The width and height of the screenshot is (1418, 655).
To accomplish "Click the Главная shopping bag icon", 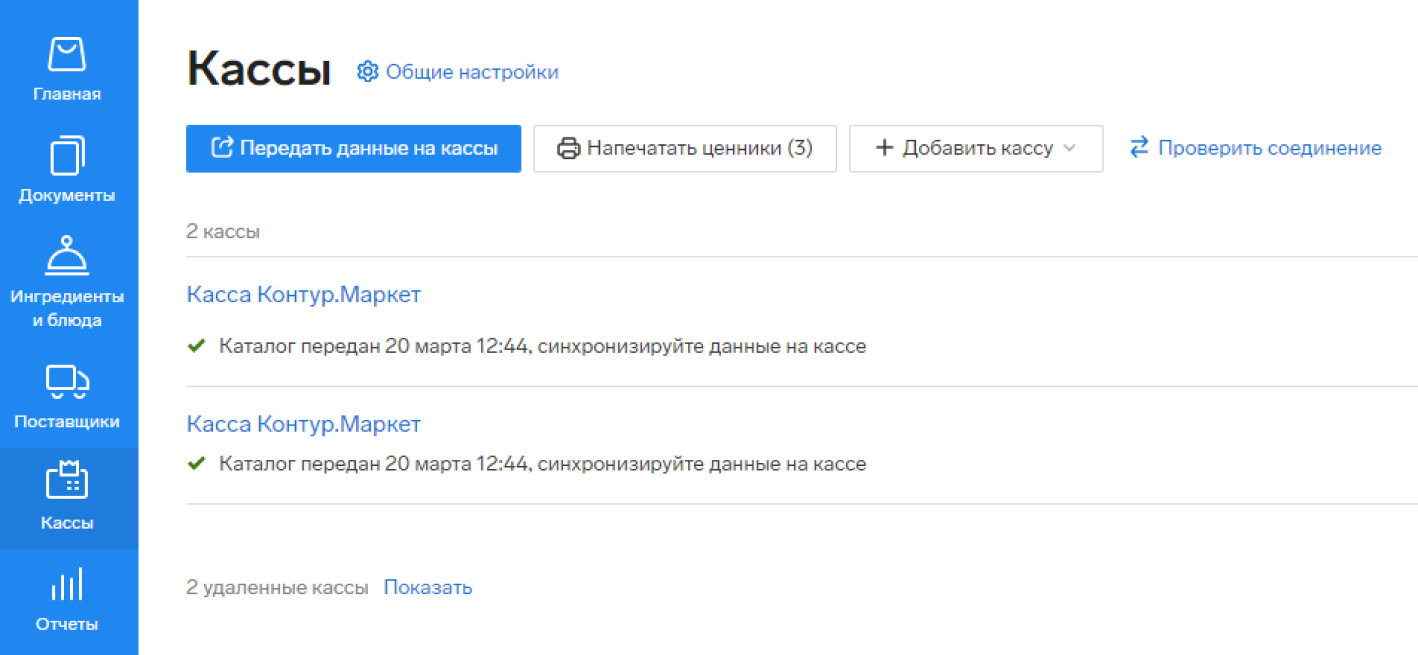I will coord(67,55).
